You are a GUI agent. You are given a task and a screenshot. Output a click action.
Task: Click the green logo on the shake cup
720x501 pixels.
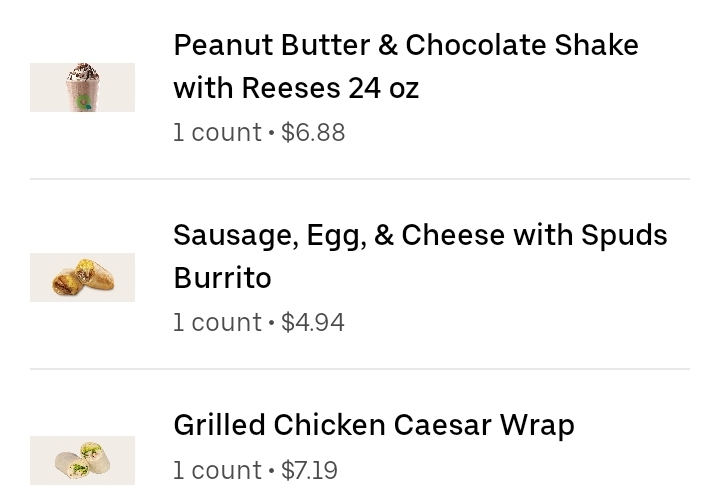pos(84,102)
